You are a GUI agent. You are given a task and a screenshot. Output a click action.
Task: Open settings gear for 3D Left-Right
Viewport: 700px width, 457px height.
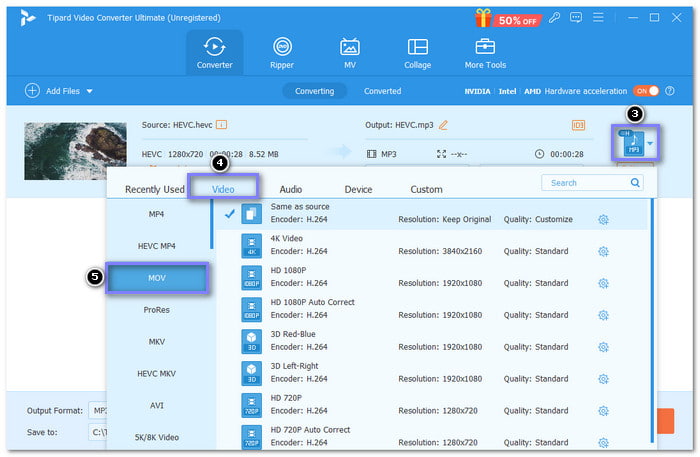pyautogui.click(x=603, y=379)
